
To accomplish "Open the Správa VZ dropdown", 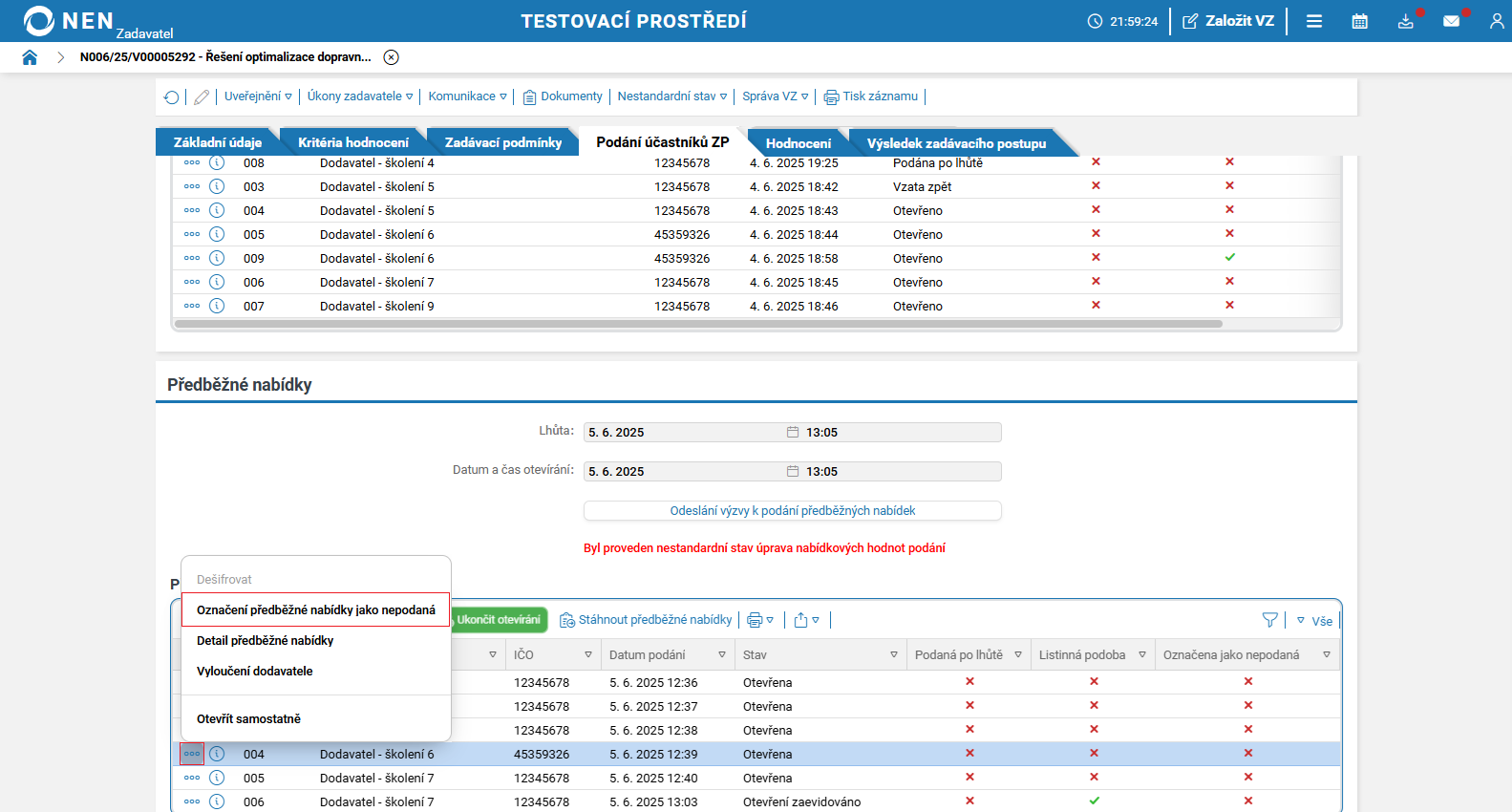I will (x=775, y=96).
